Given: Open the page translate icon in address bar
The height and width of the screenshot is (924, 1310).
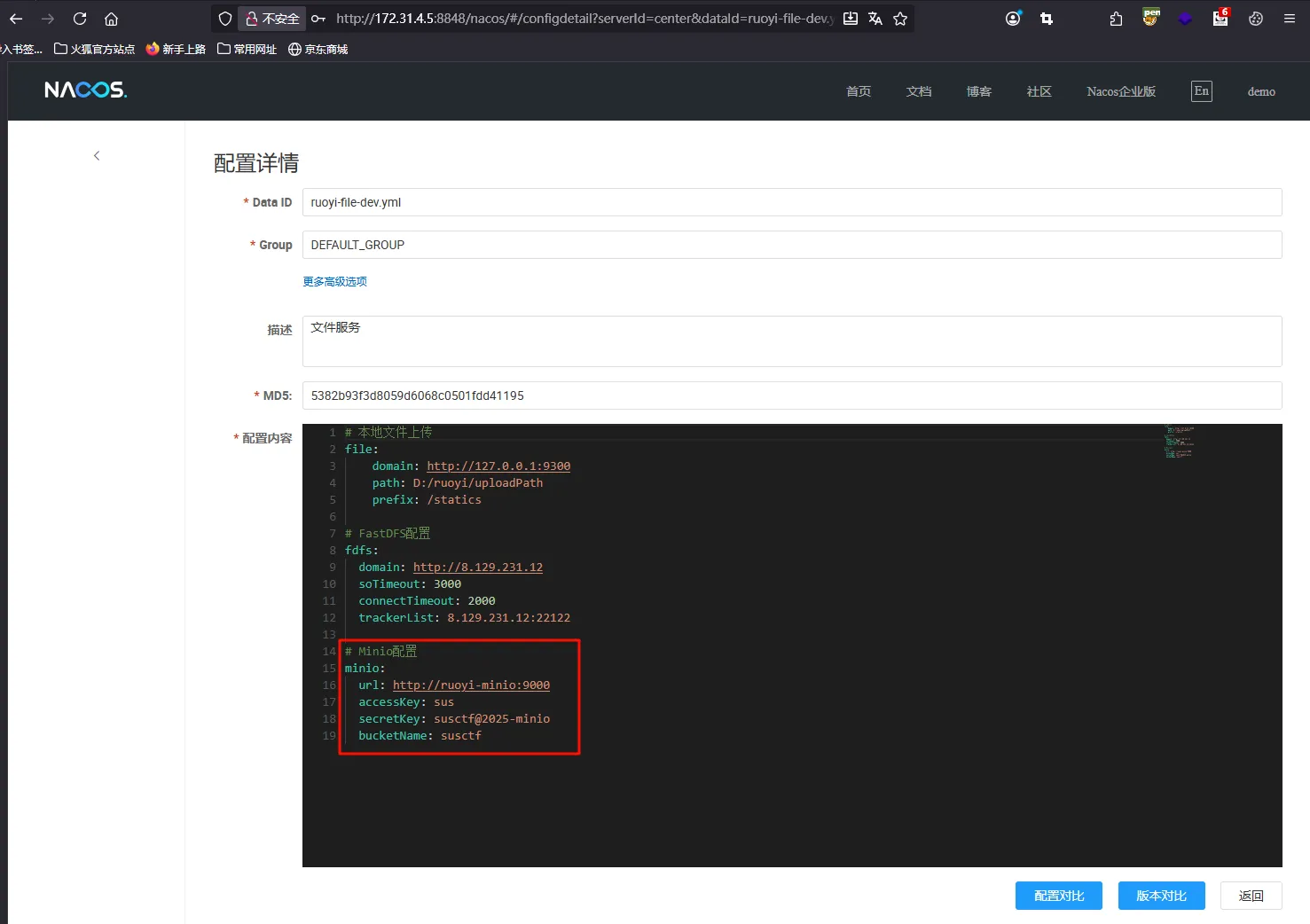Looking at the screenshot, I should tap(875, 19).
